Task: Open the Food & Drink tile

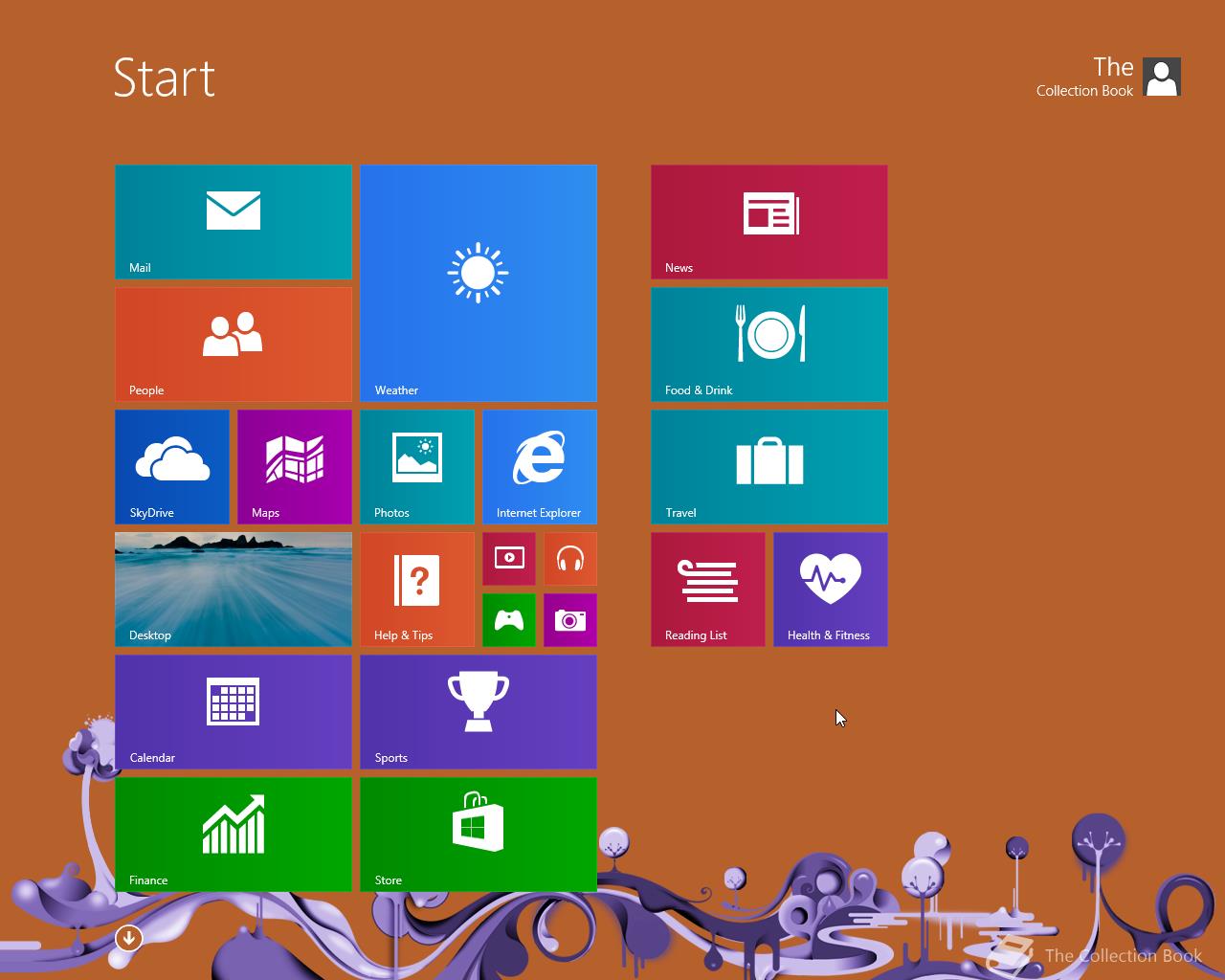Action: (769, 345)
